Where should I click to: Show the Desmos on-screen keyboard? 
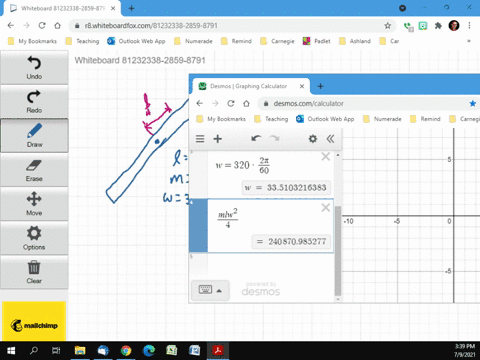pos(205,289)
